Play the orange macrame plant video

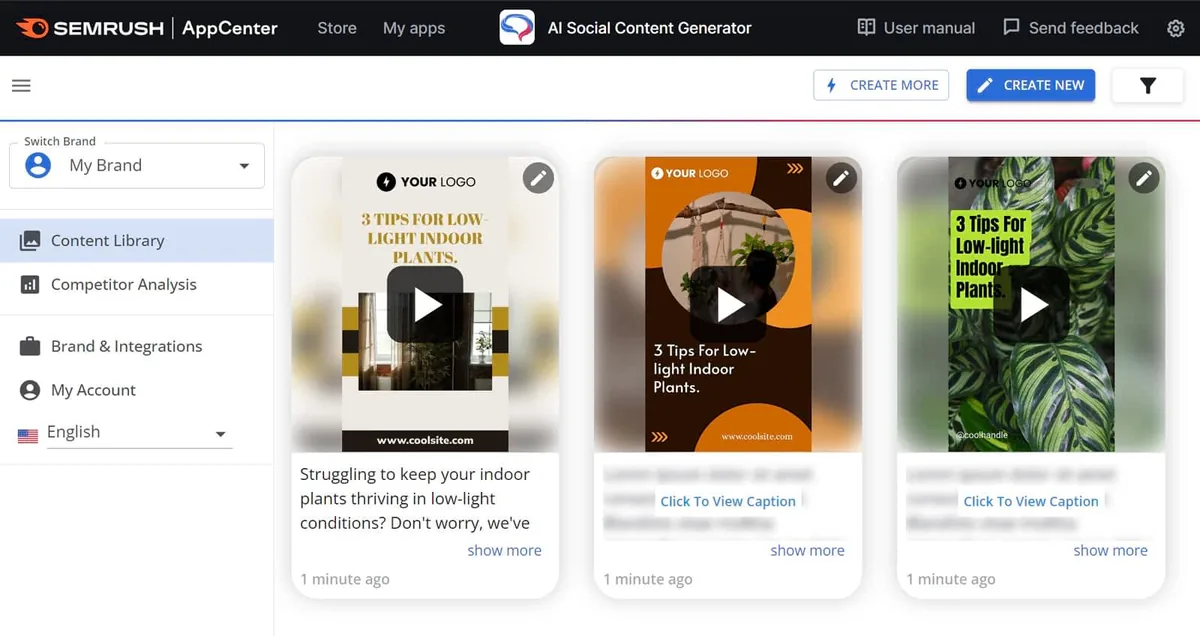click(728, 305)
